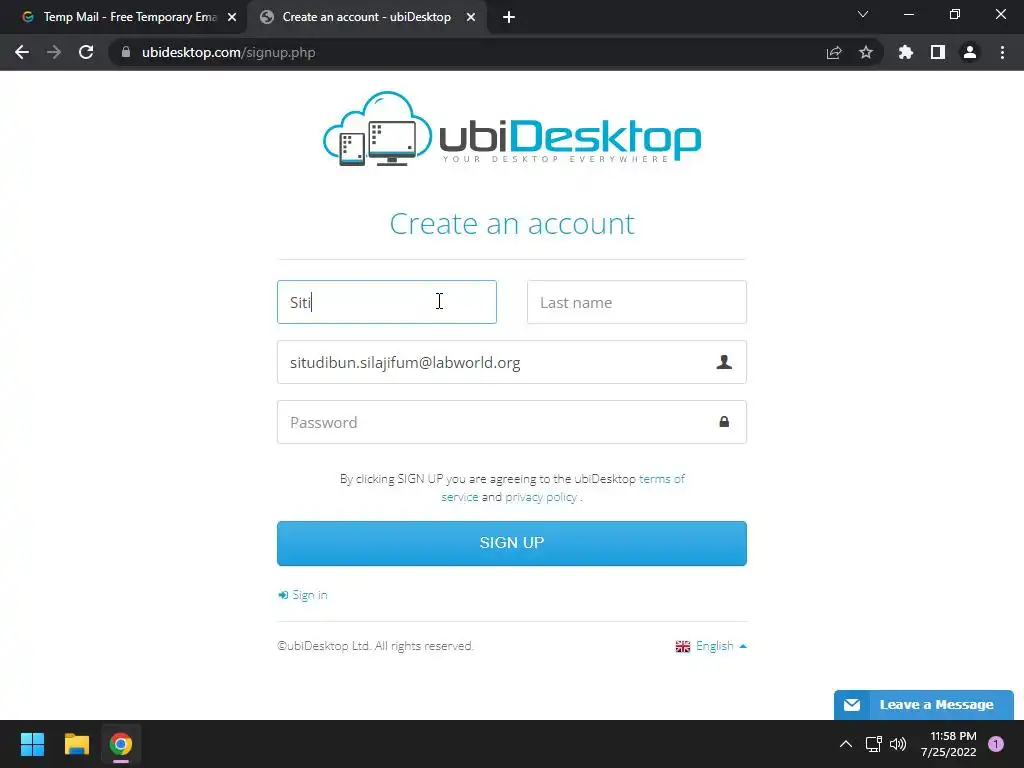The image size is (1024, 768).
Task: Follow the Sign in link
Action: pos(303,595)
